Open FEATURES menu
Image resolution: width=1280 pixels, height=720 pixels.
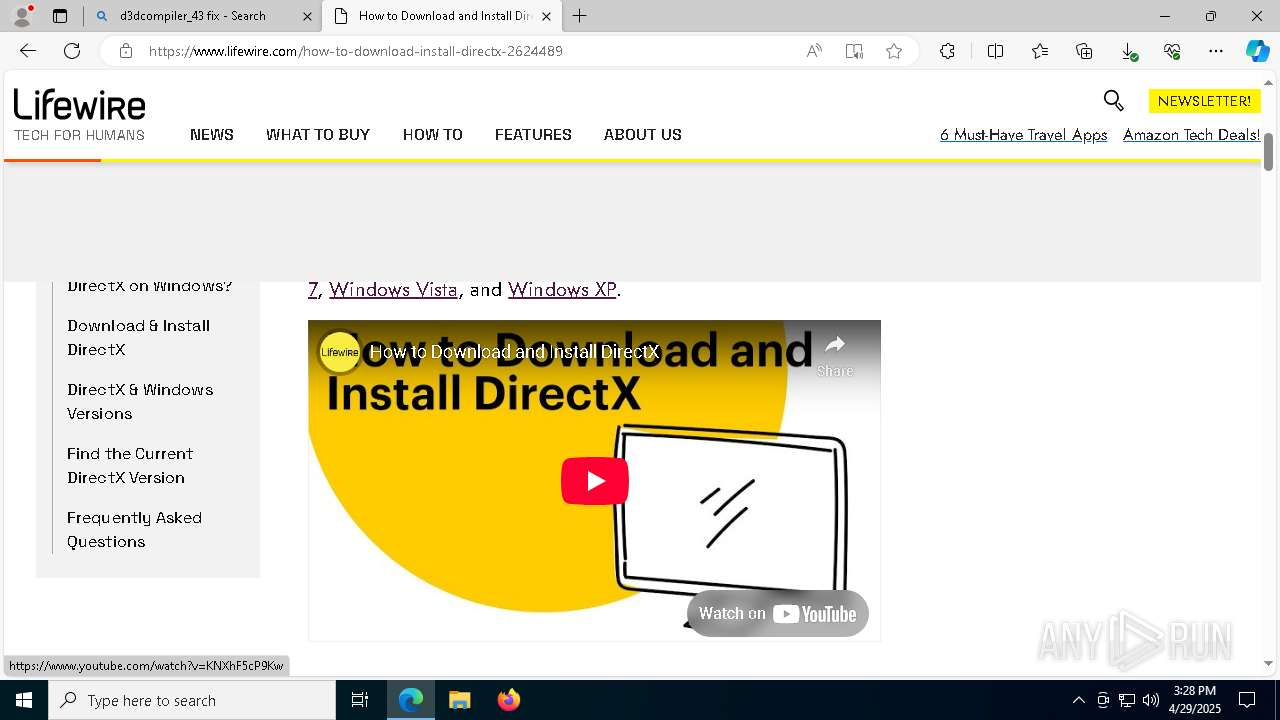(533, 134)
